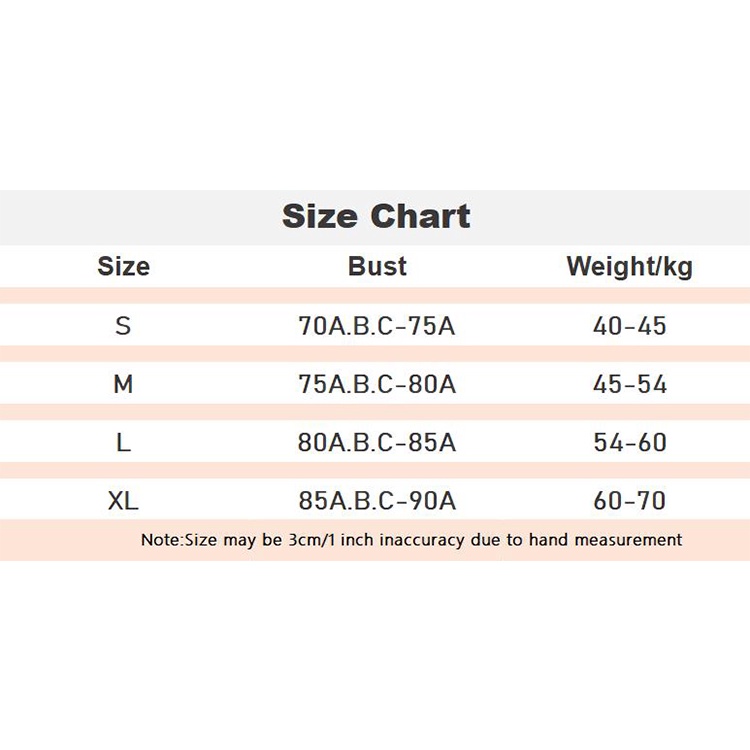Click the Size Chart title
Image resolution: width=750 pixels, height=750 pixels.
(x=376, y=216)
